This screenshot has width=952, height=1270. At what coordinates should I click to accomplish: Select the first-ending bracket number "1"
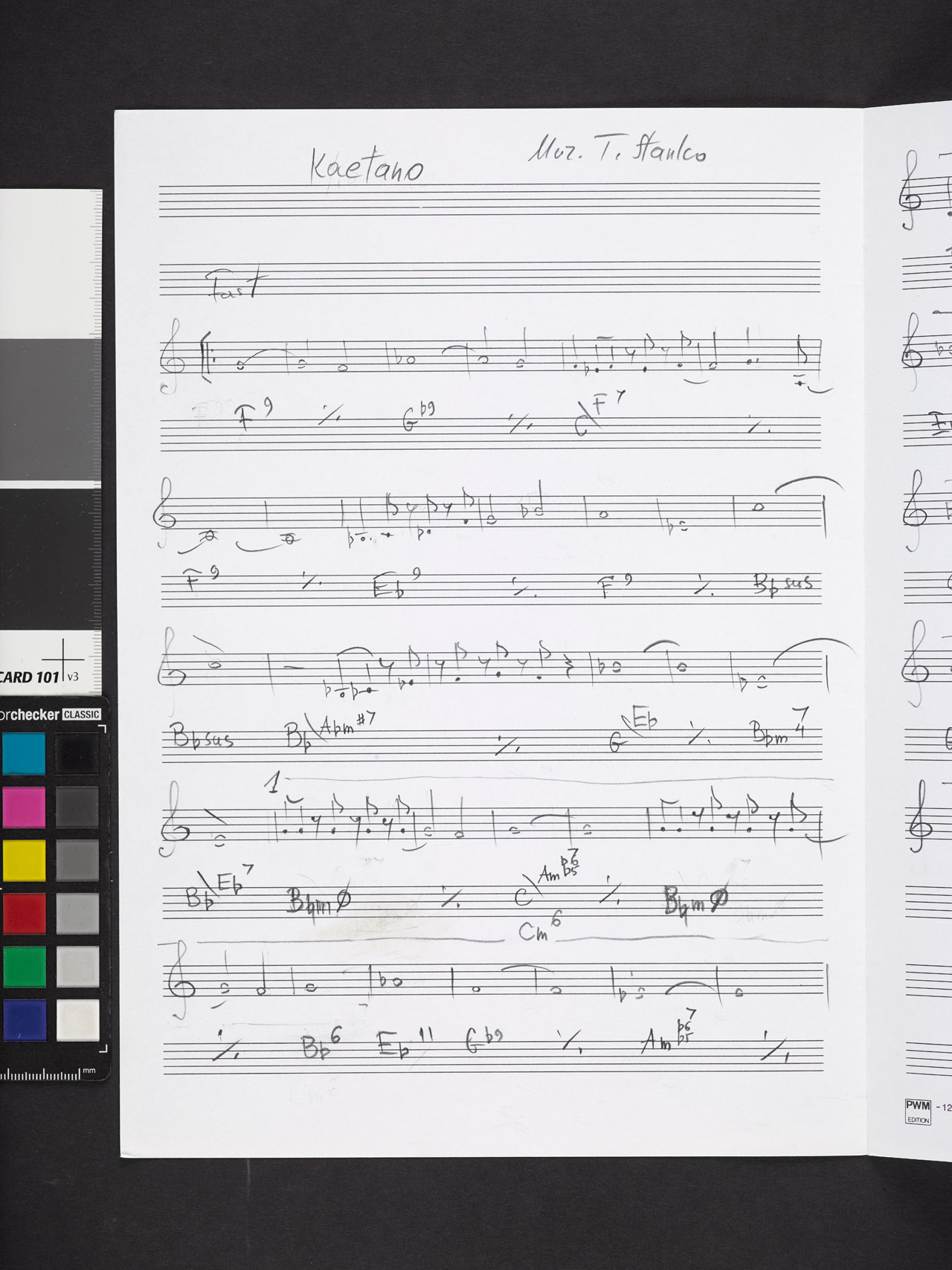coord(274,782)
